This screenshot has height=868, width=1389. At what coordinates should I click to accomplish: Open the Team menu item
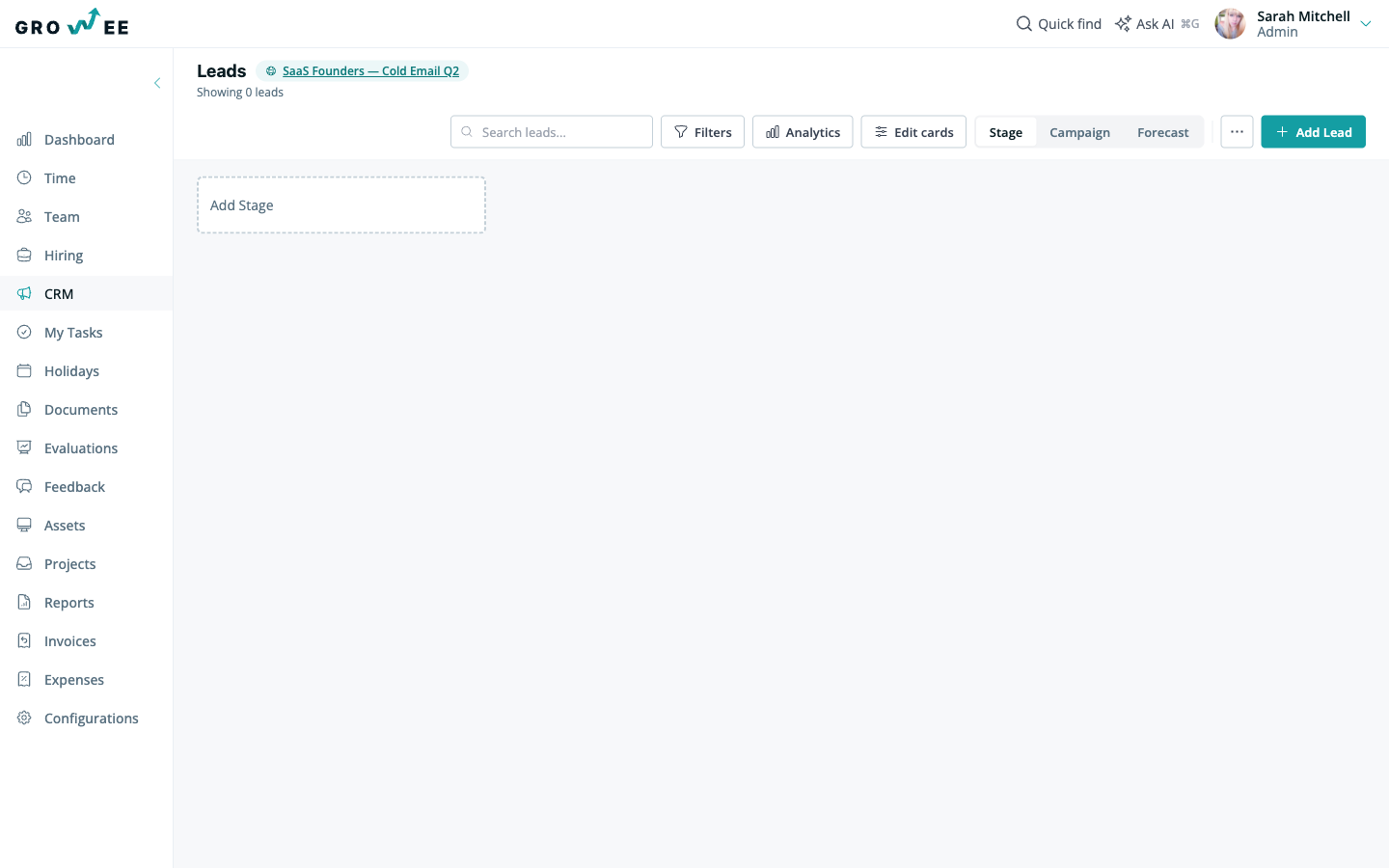(x=87, y=217)
